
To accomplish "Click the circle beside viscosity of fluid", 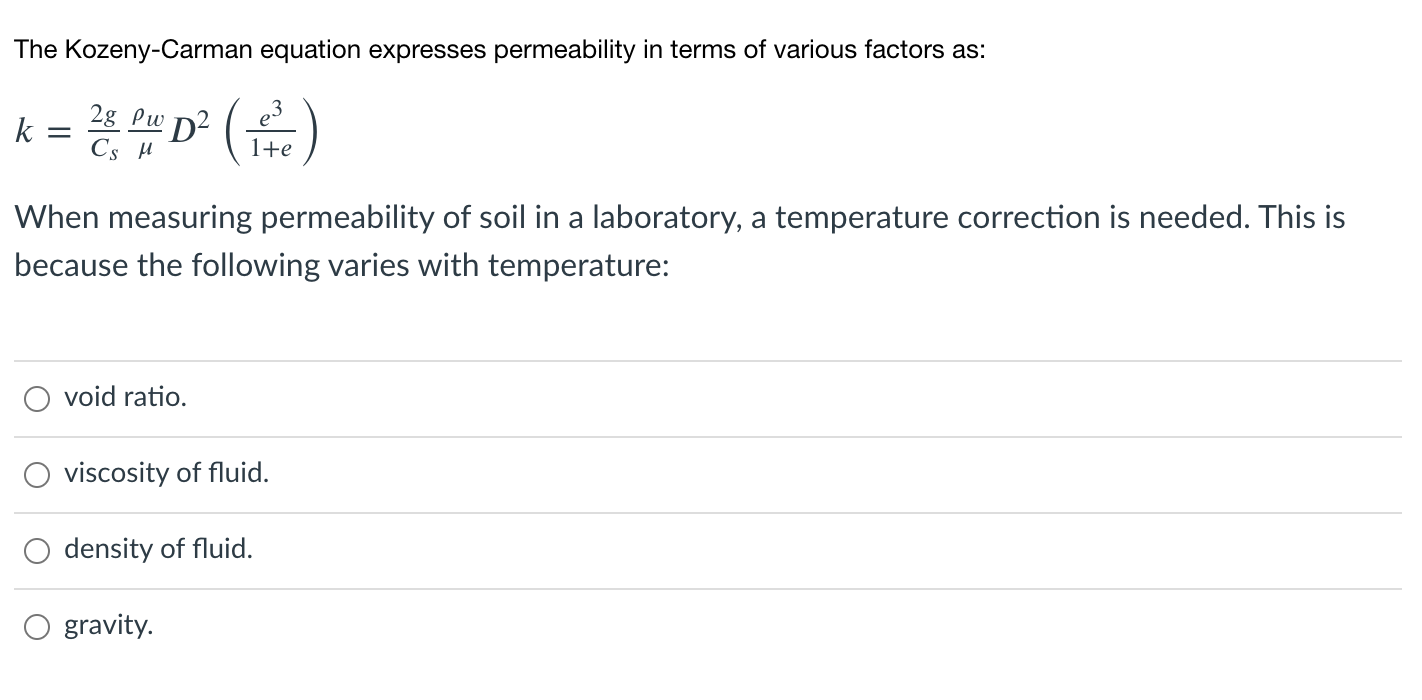I will click(x=36, y=474).
